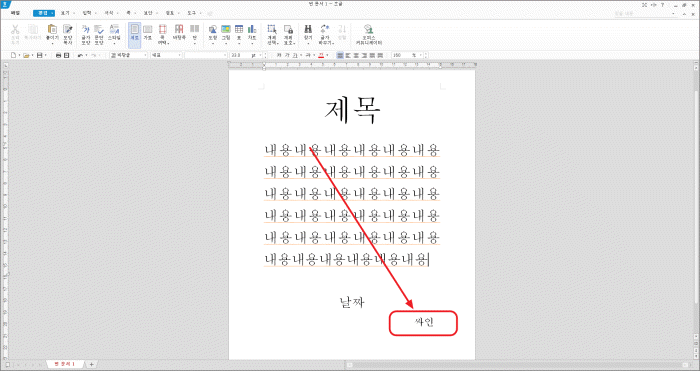Enable left paragraph alignment
The width and height of the screenshot is (700, 371).
[348, 55]
